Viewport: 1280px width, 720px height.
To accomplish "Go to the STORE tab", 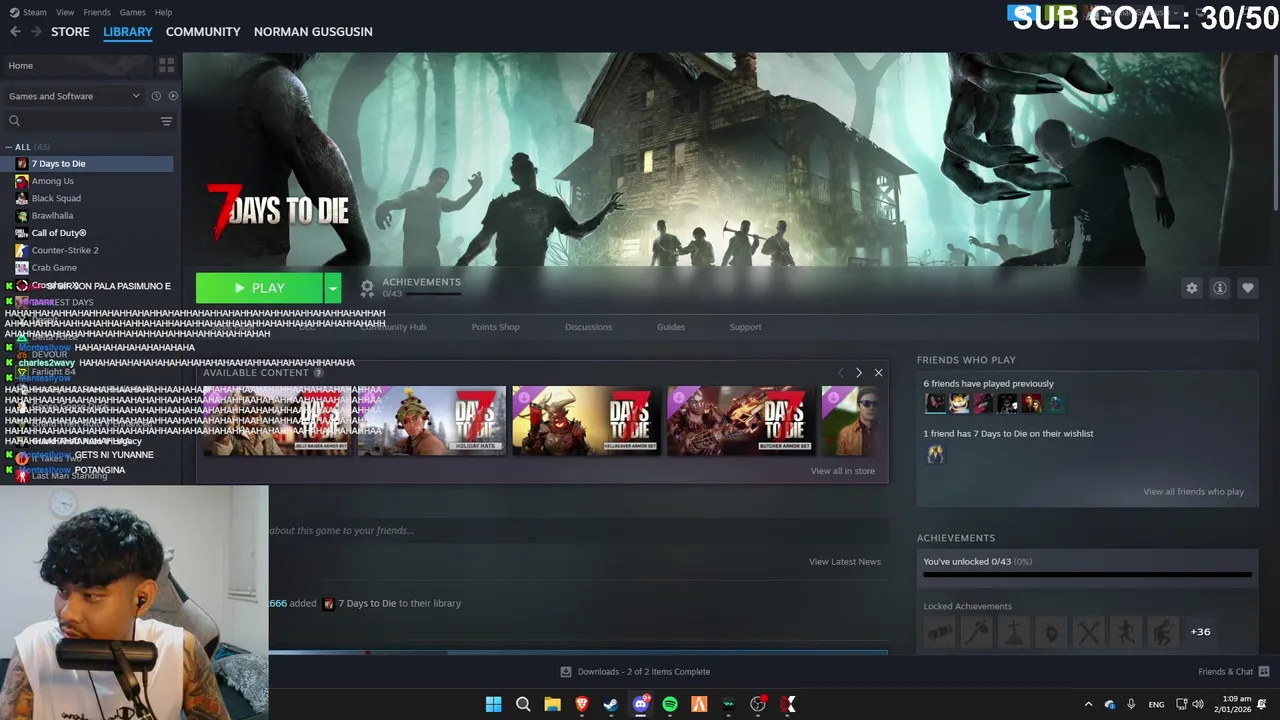I will point(70,32).
